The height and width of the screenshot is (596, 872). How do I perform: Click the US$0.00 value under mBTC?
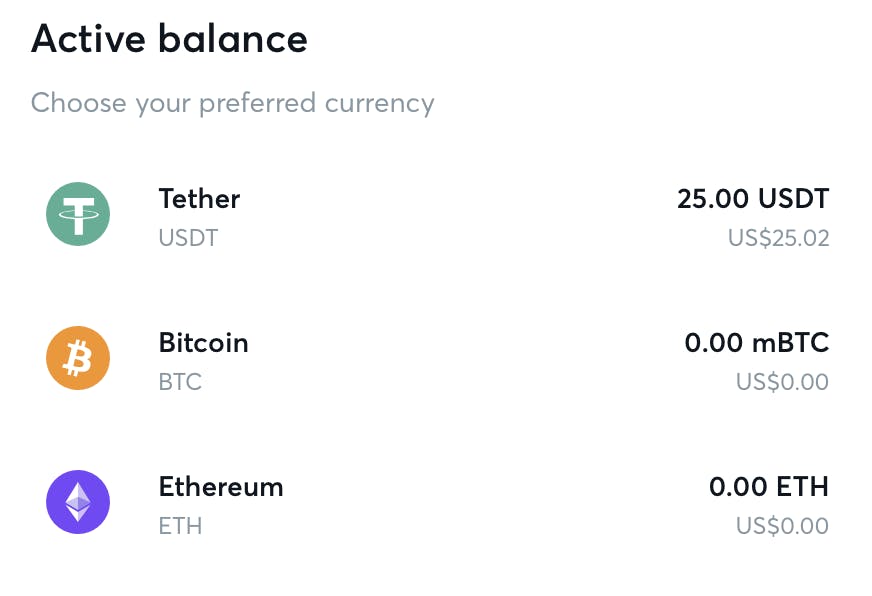(x=782, y=382)
